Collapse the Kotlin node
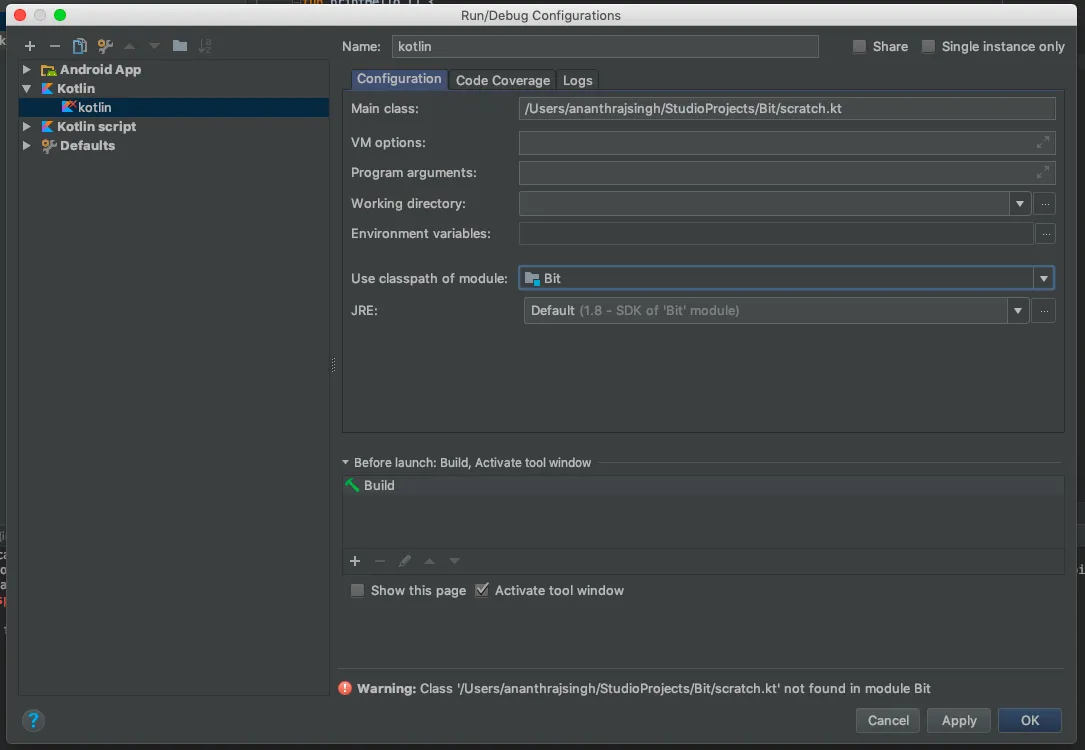The height and width of the screenshot is (750, 1085). tap(26, 89)
